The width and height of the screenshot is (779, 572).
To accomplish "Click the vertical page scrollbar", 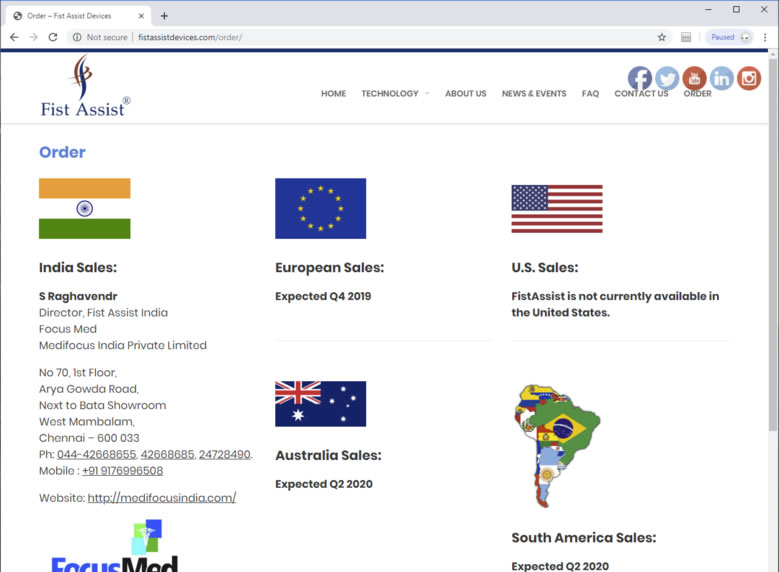I will [773, 300].
